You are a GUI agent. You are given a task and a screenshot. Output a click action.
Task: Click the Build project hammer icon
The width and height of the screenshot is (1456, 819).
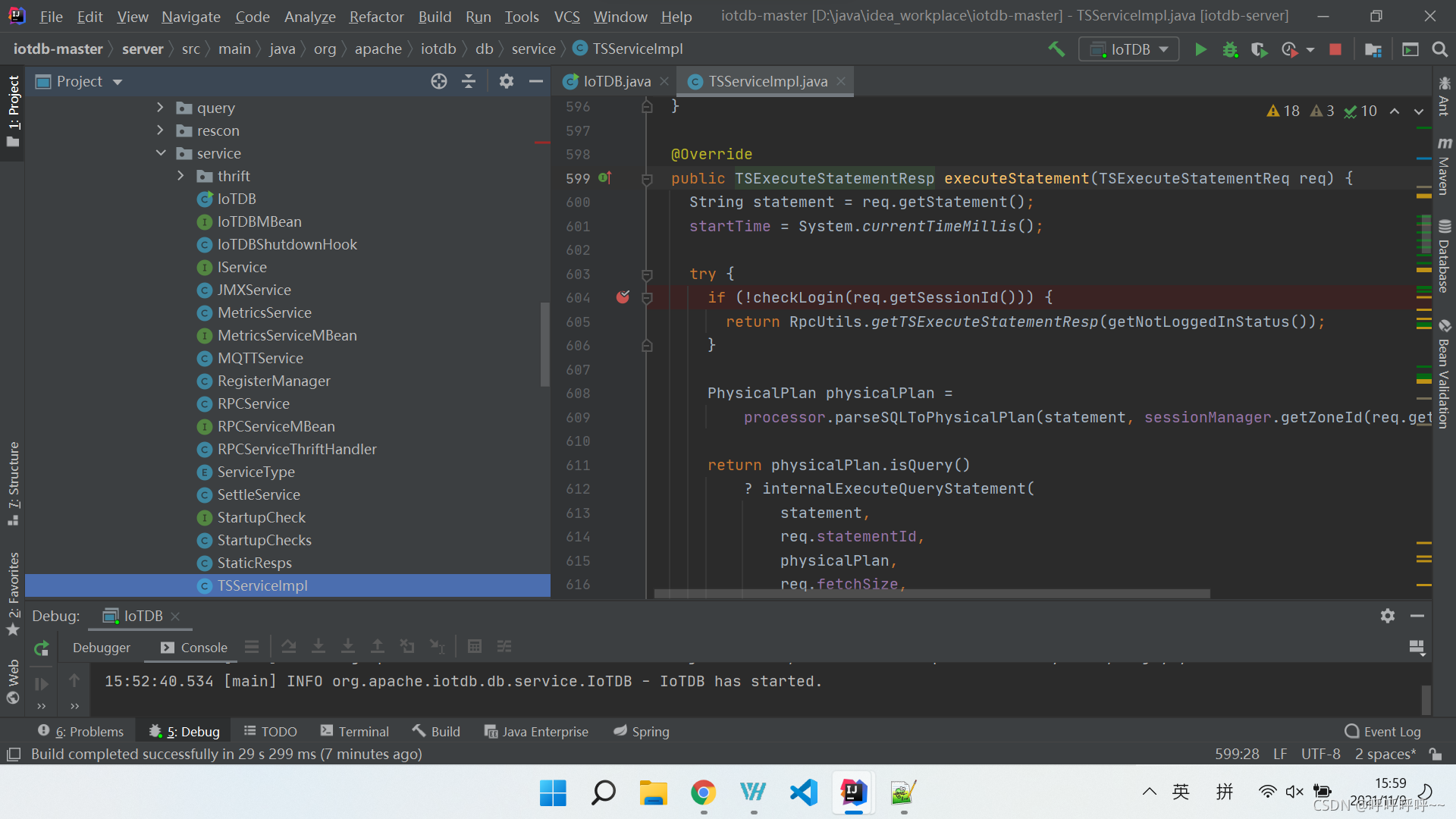point(1056,49)
